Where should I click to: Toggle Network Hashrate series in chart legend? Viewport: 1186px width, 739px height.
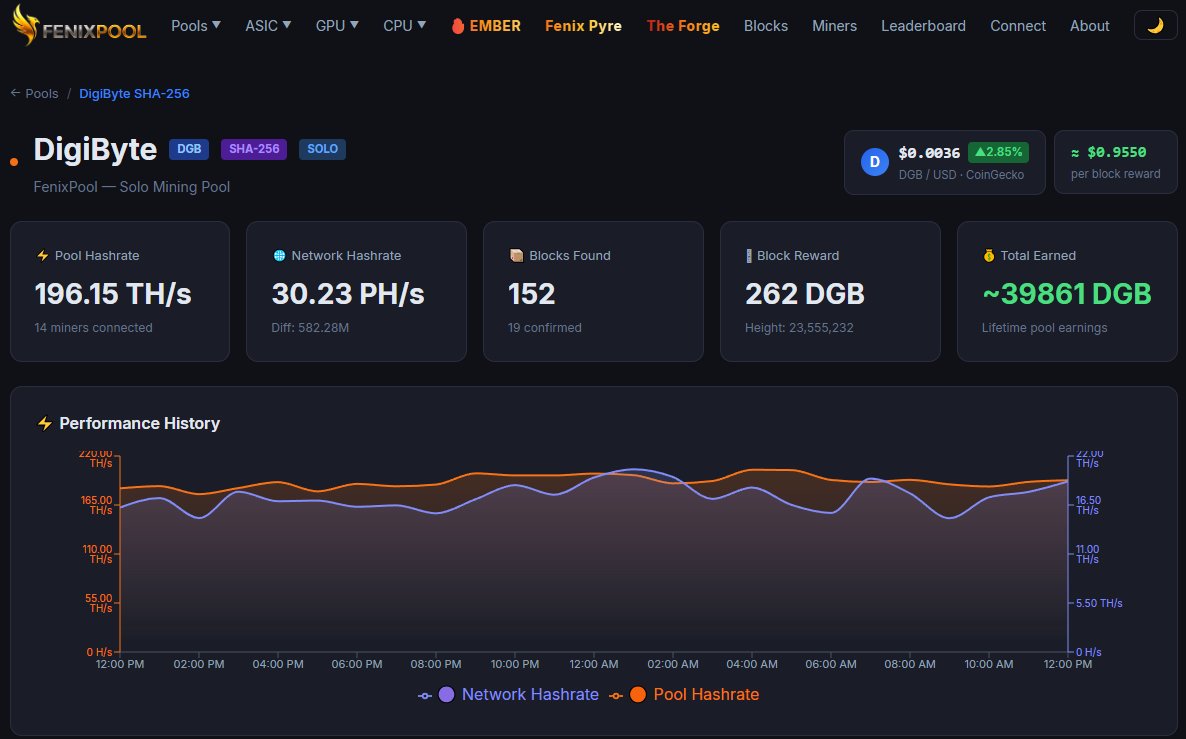508,694
